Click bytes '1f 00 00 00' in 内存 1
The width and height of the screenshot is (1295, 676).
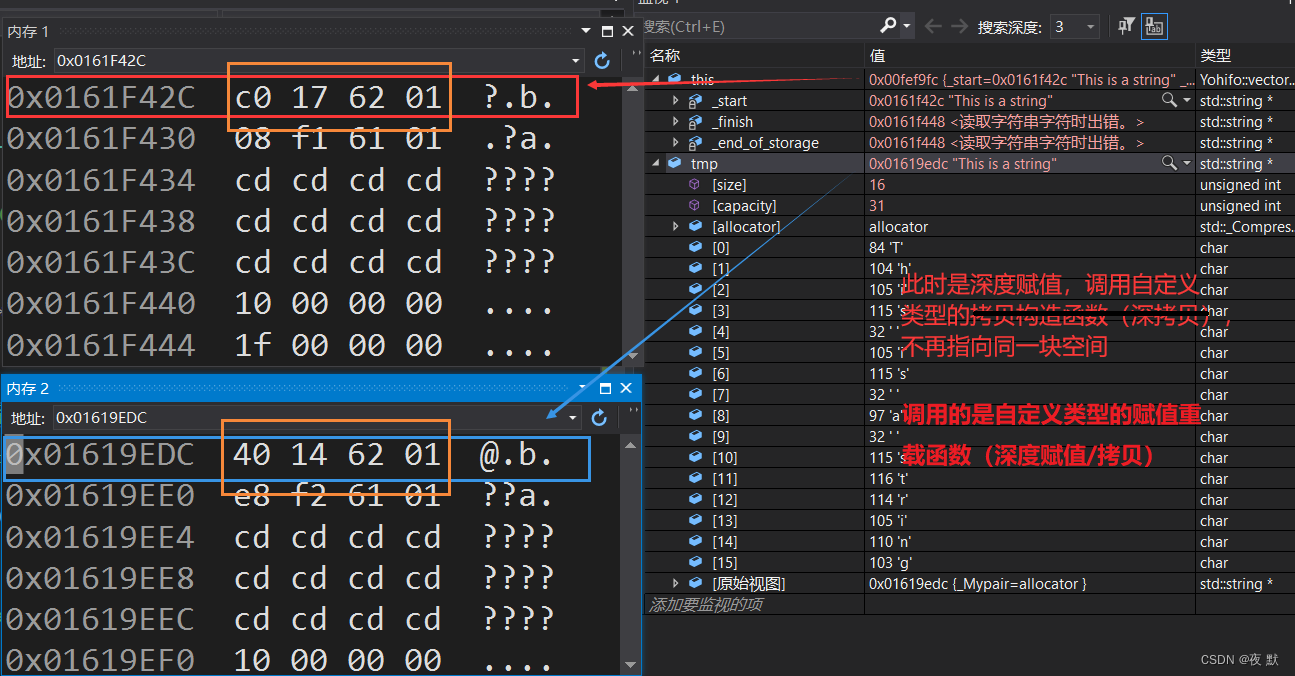[339, 345]
